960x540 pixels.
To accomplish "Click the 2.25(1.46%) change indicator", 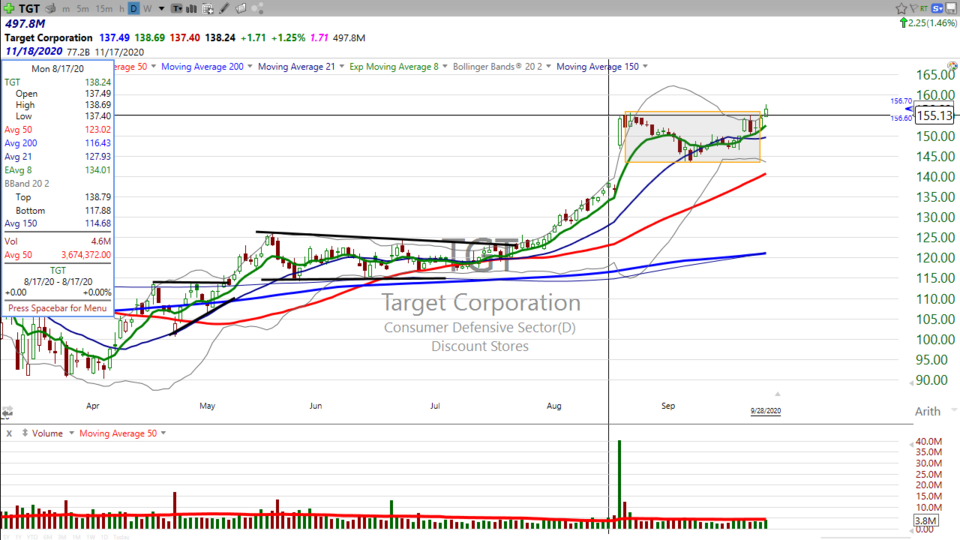I will [928, 23].
